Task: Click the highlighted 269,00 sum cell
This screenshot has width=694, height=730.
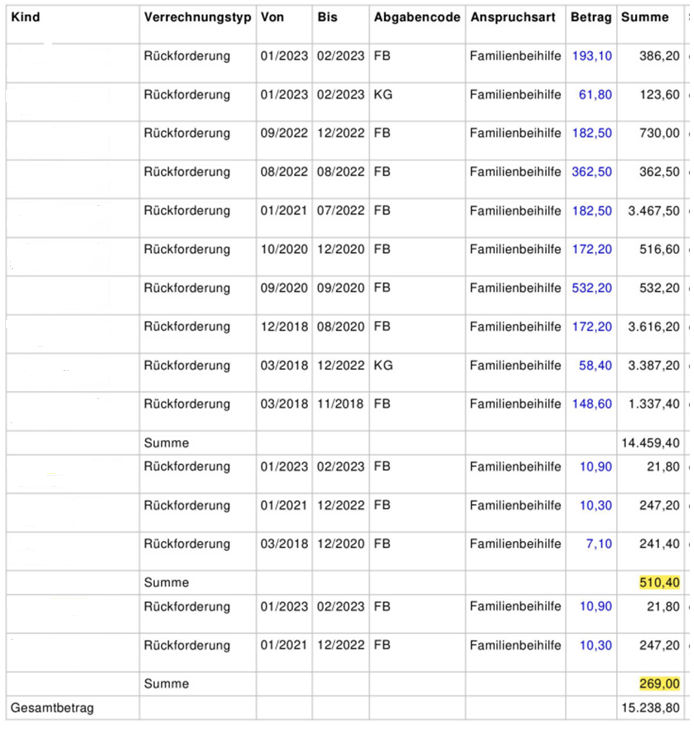Action: point(660,684)
